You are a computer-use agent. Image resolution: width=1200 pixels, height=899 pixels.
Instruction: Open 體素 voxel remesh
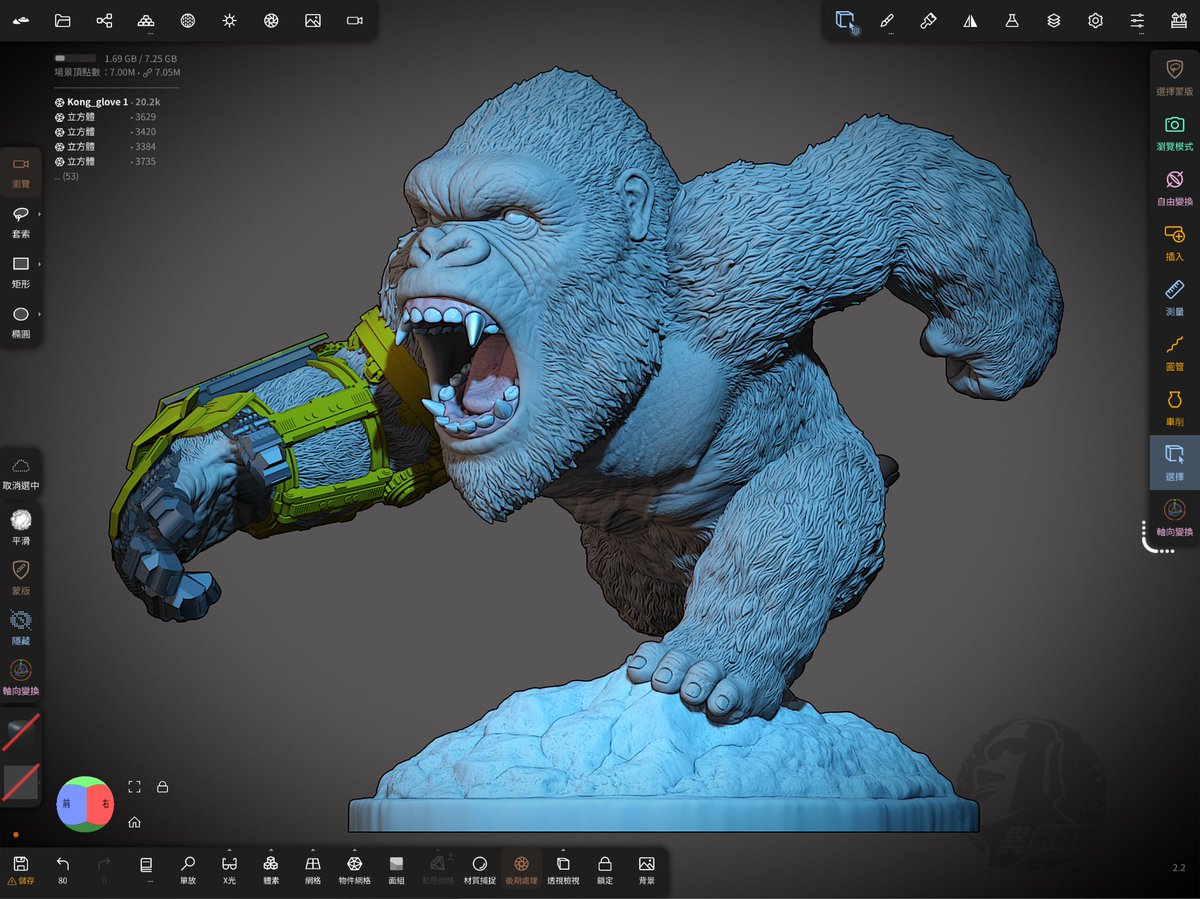click(x=271, y=869)
